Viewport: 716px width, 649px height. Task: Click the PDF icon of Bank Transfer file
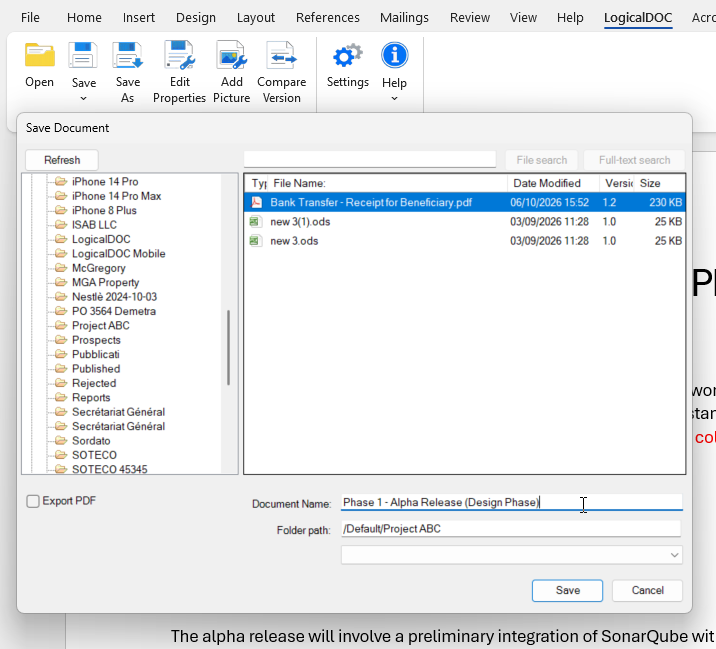[x=257, y=202]
